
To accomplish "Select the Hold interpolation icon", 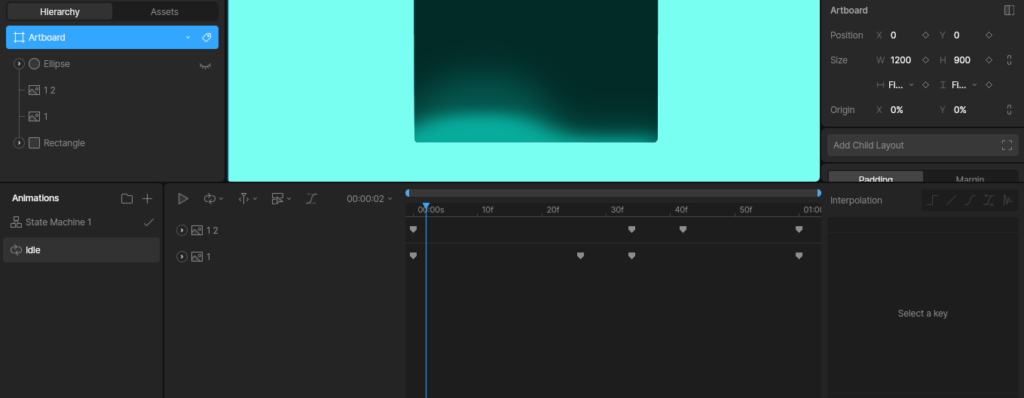I will 932,201.
